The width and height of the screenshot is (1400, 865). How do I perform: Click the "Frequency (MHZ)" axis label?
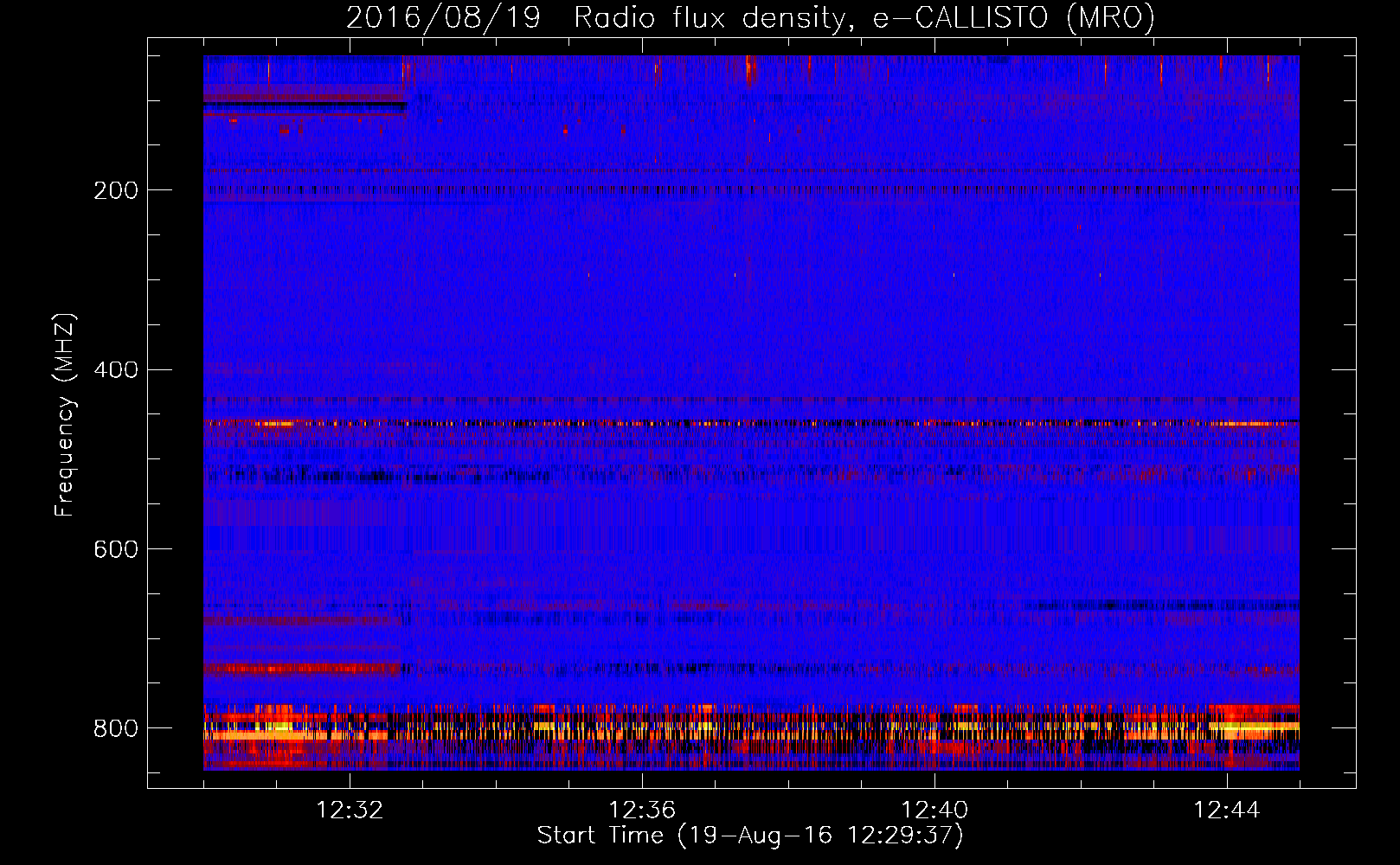coord(65,415)
